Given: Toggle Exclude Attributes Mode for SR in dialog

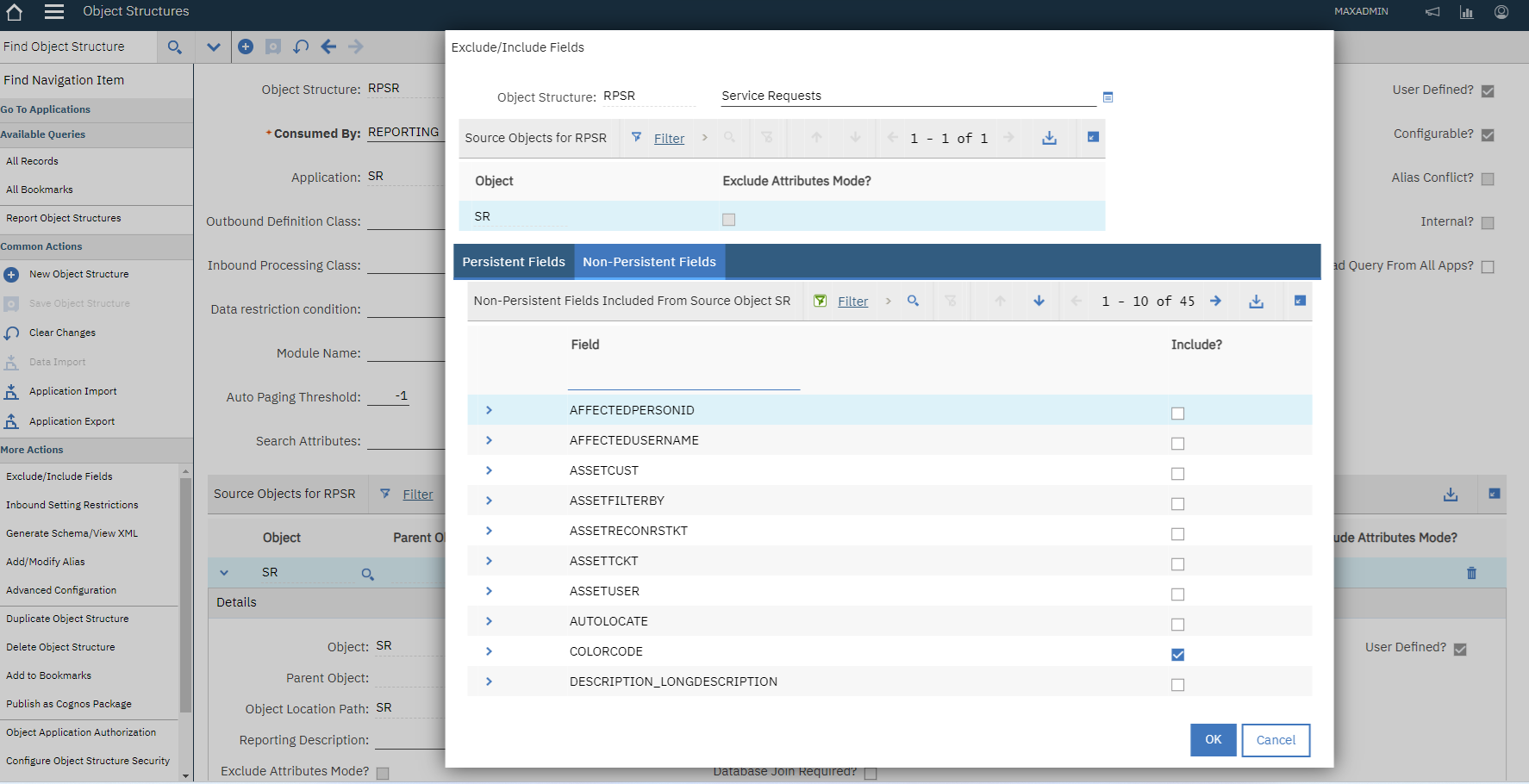Looking at the screenshot, I should point(728,220).
